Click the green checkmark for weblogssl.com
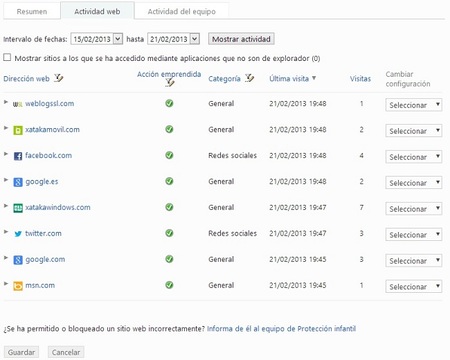Viewport: 450px width, 360px height. pos(169,103)
